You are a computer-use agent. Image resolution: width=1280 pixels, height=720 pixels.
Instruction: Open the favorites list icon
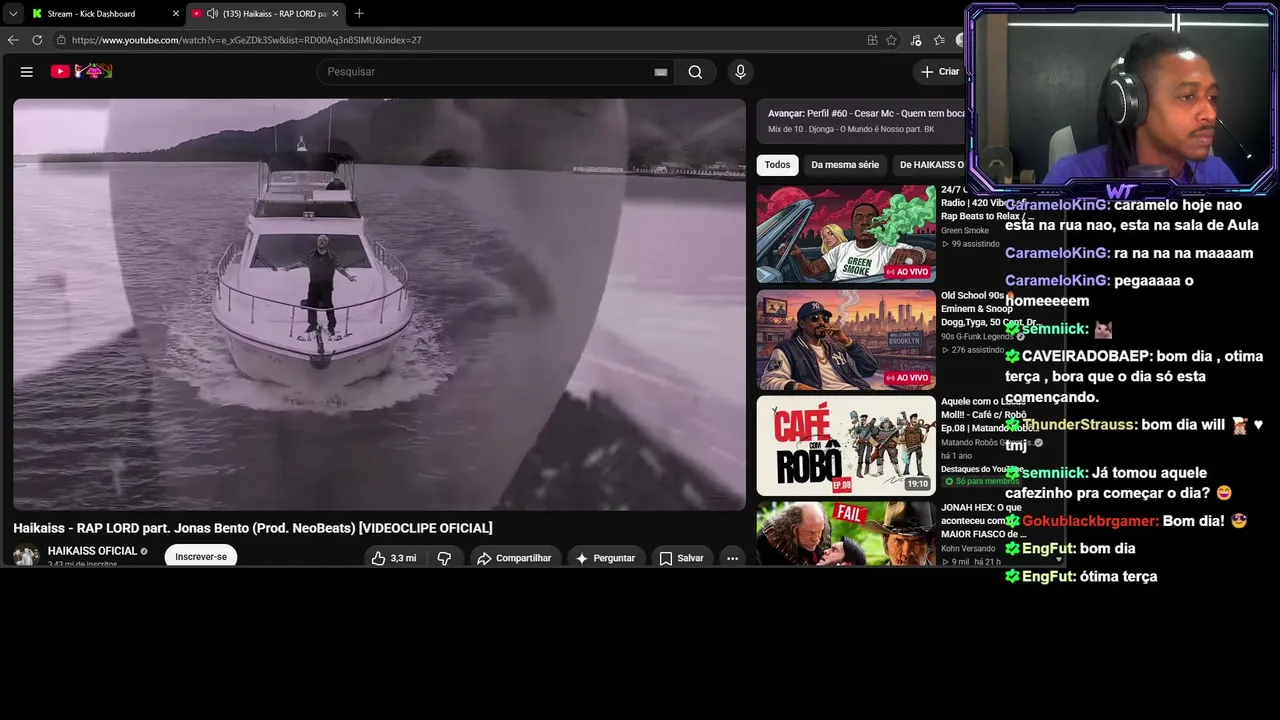939,40
